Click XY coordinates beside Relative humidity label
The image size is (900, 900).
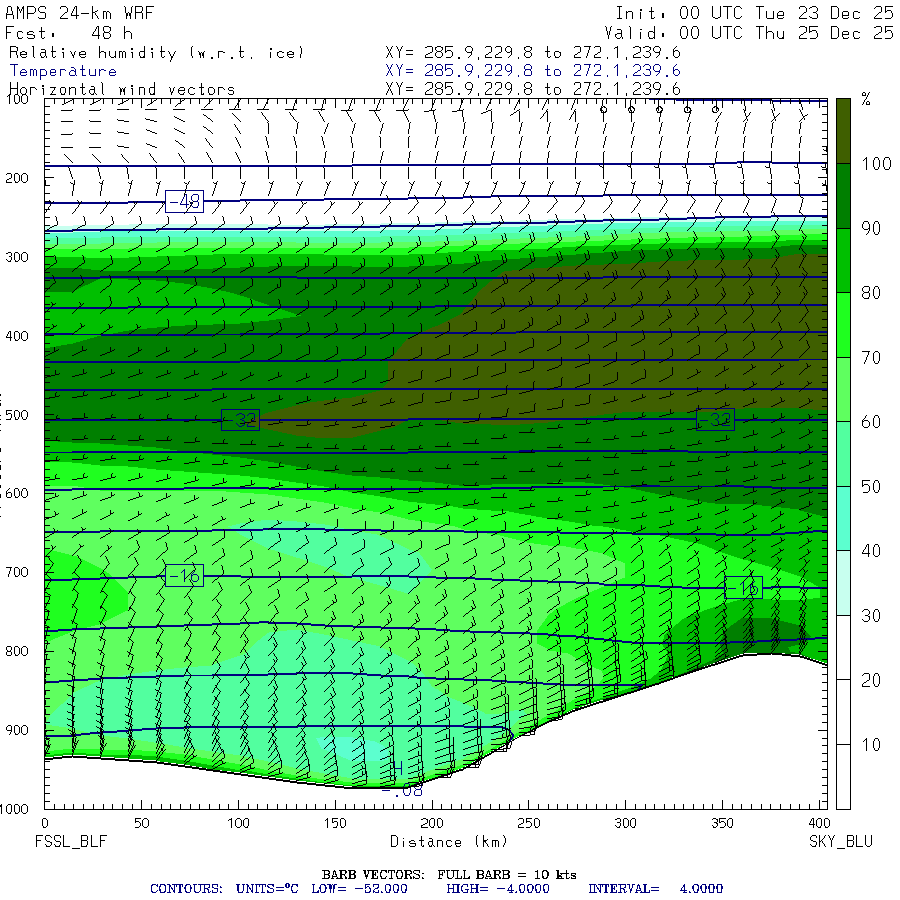coord(533,53)
